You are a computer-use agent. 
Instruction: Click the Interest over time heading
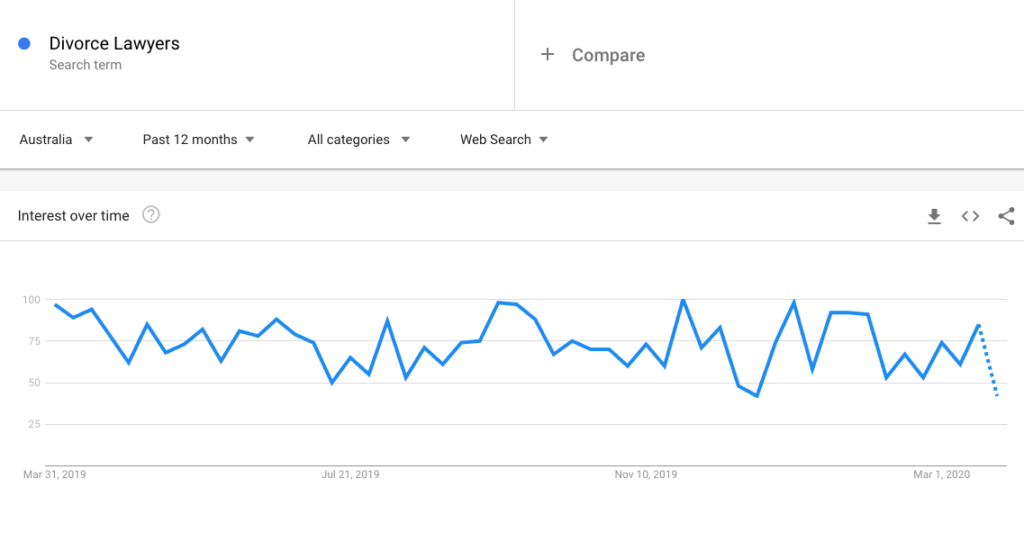[x=73, y=216]
